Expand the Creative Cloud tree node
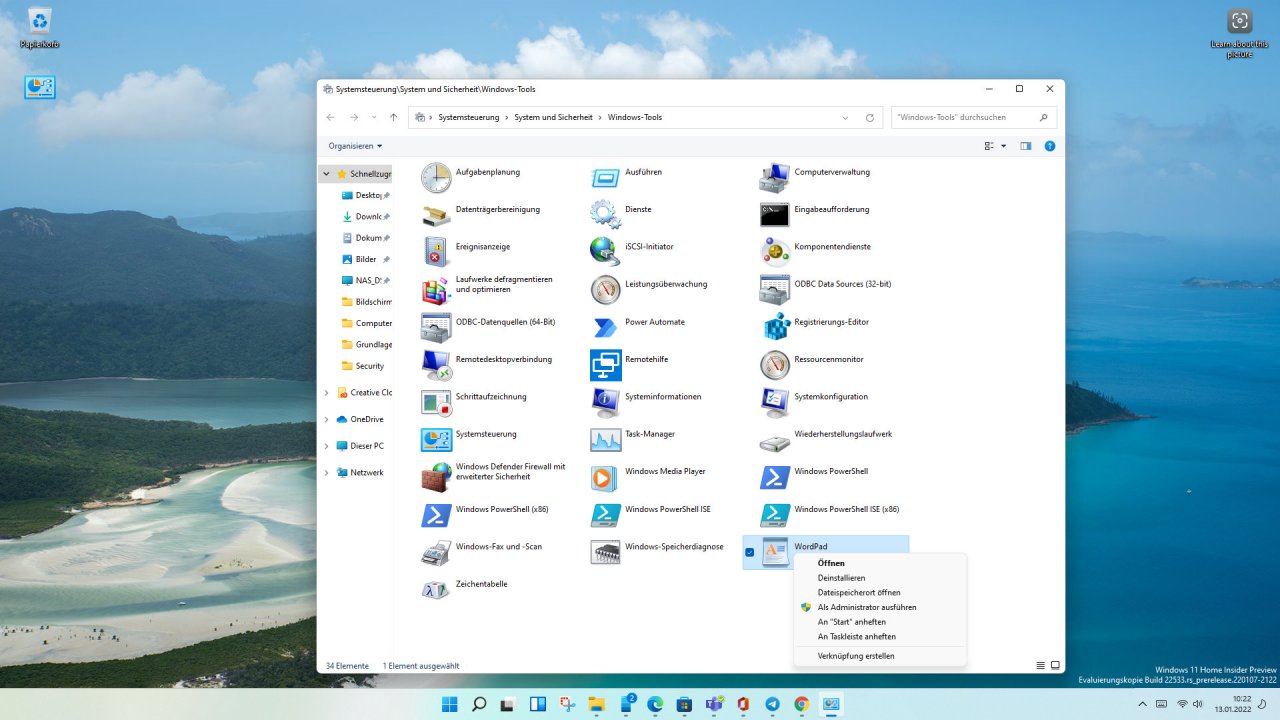 tap(326, 393)
